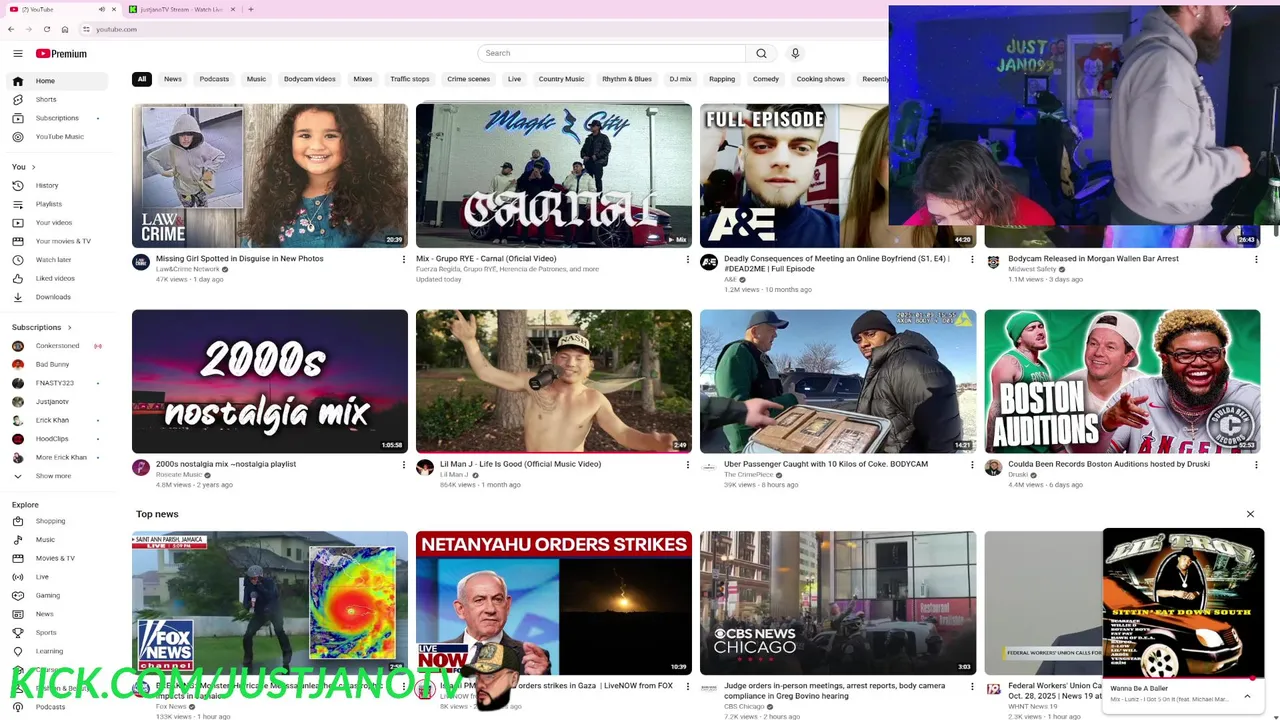The width and height of the screenshot is (1280, 720).
Task: Click the browser home icon
Action: [x=65, y=29]
